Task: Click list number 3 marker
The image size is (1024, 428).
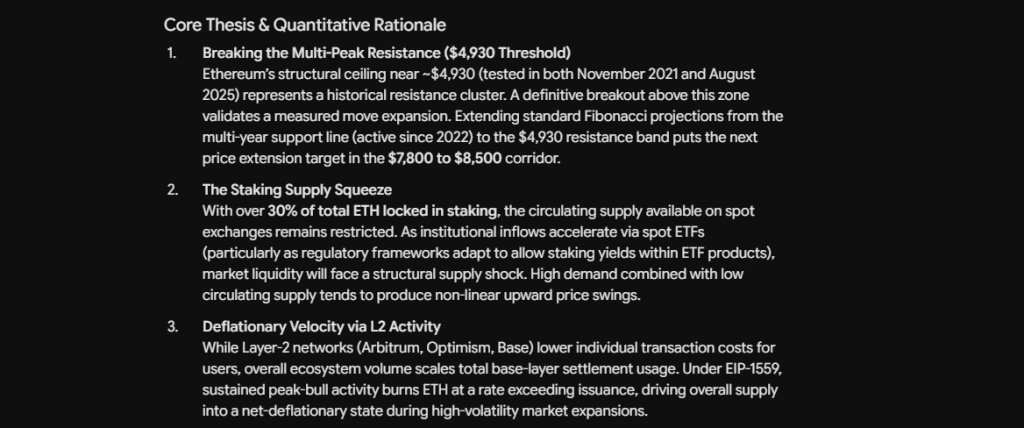Action: [x=172, y=327]
